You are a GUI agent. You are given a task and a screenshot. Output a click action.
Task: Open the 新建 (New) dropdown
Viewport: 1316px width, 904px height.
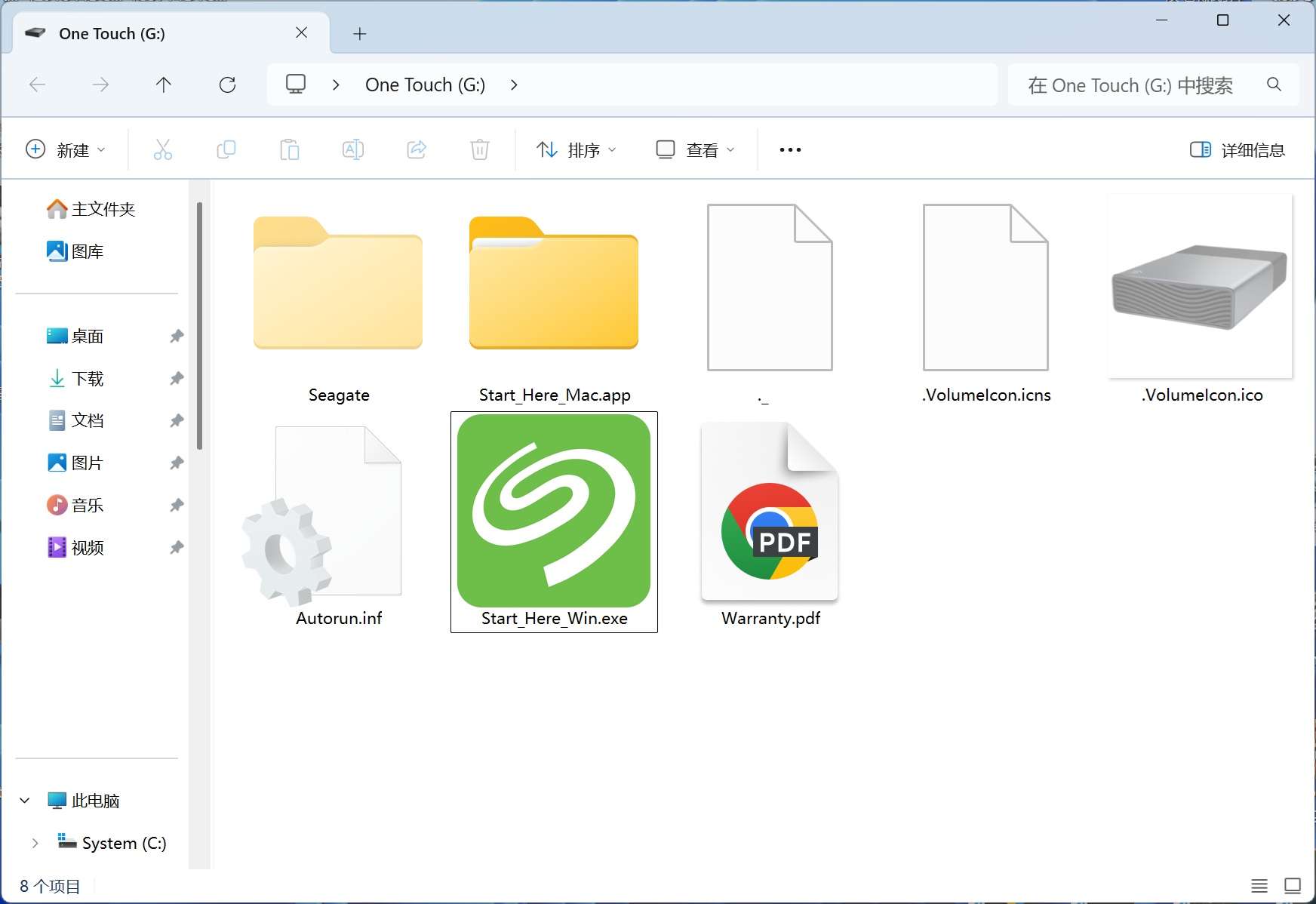pyautogui.click(x=66, y=149)
